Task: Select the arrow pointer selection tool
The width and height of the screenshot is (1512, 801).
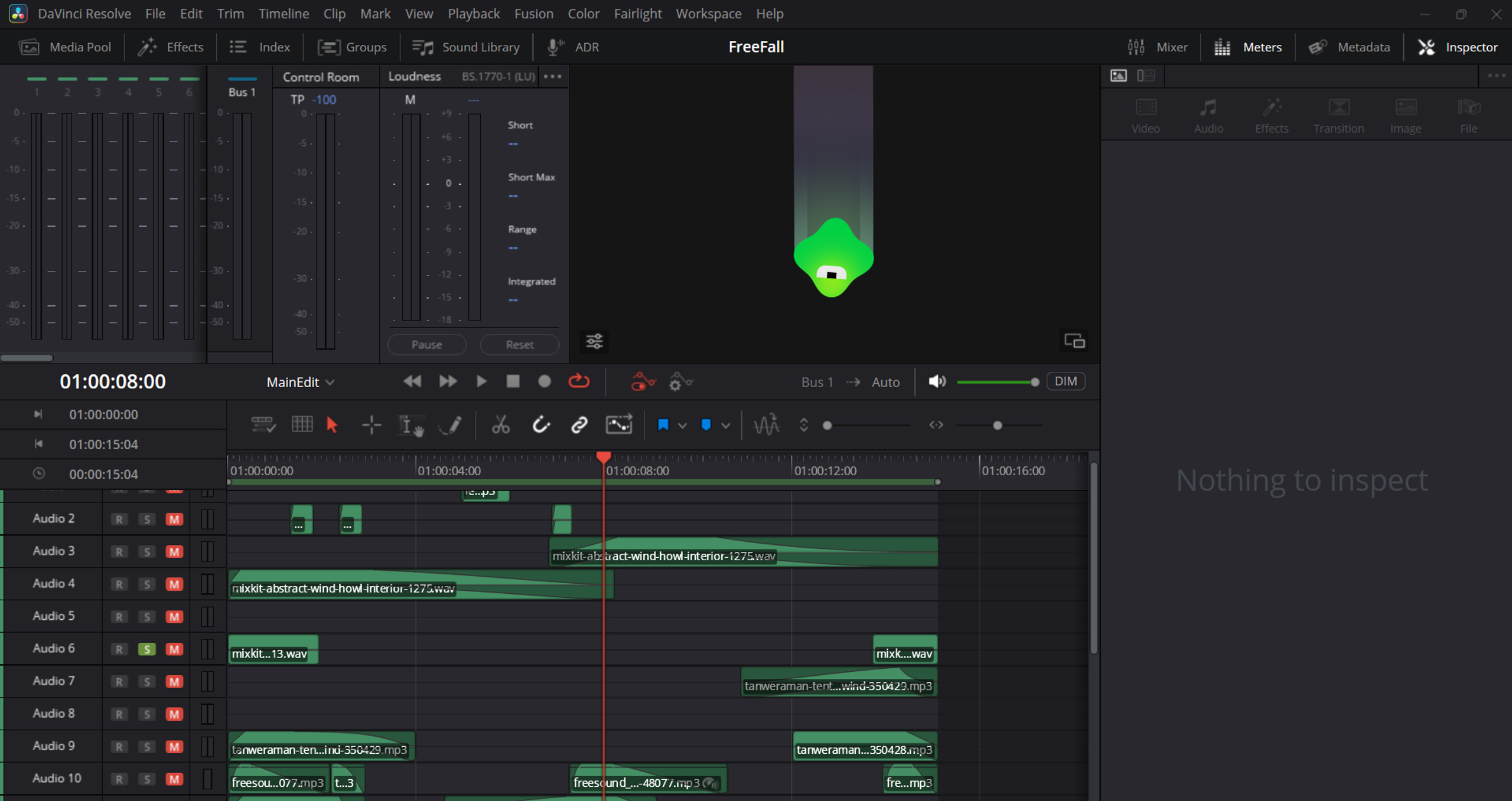Action: pyautogui.click(x=332, y=425)
